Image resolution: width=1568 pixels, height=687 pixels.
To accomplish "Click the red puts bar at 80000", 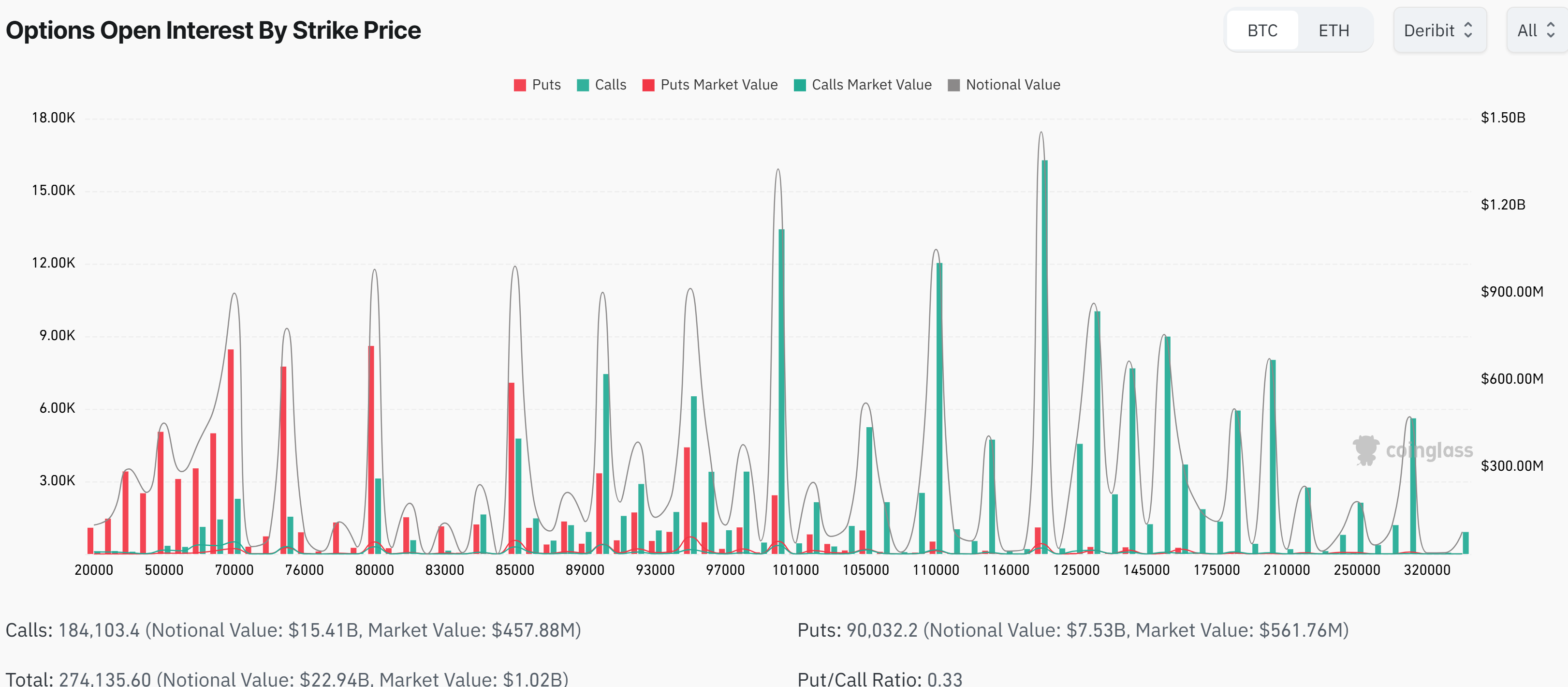I will 371,451.
